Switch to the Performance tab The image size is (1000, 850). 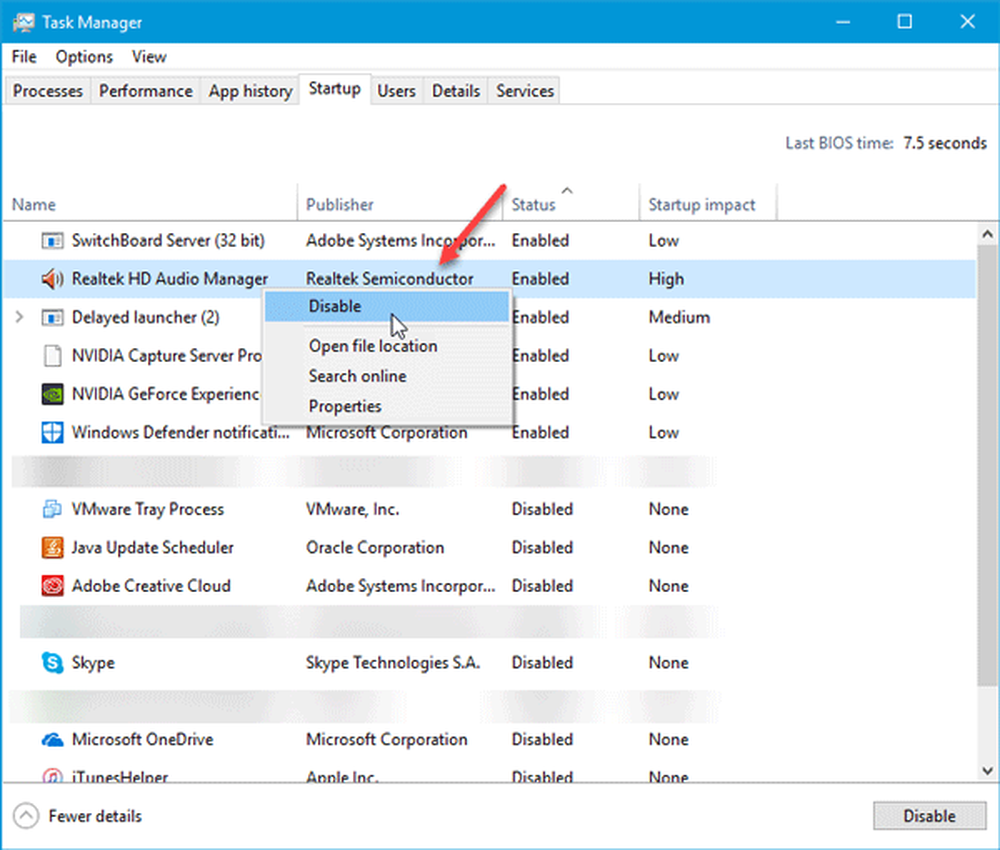coord(145,91)
